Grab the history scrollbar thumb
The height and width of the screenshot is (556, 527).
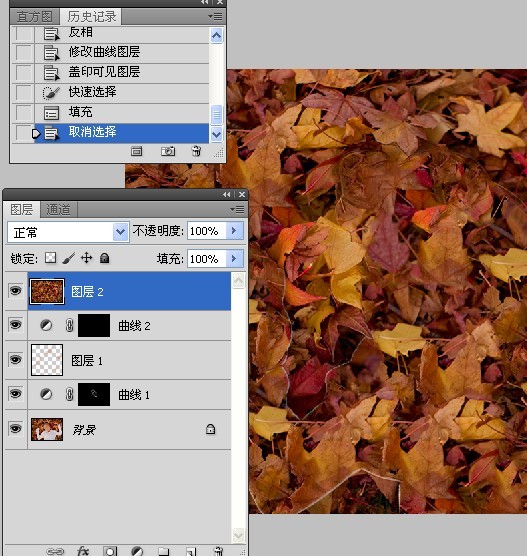coord(216,115)
